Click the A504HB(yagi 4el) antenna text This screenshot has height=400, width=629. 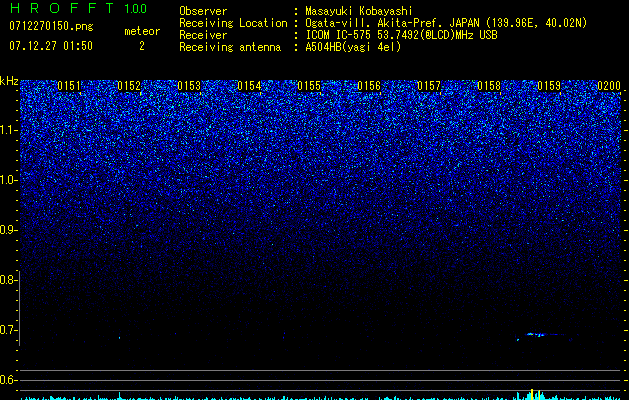point(353,47)
